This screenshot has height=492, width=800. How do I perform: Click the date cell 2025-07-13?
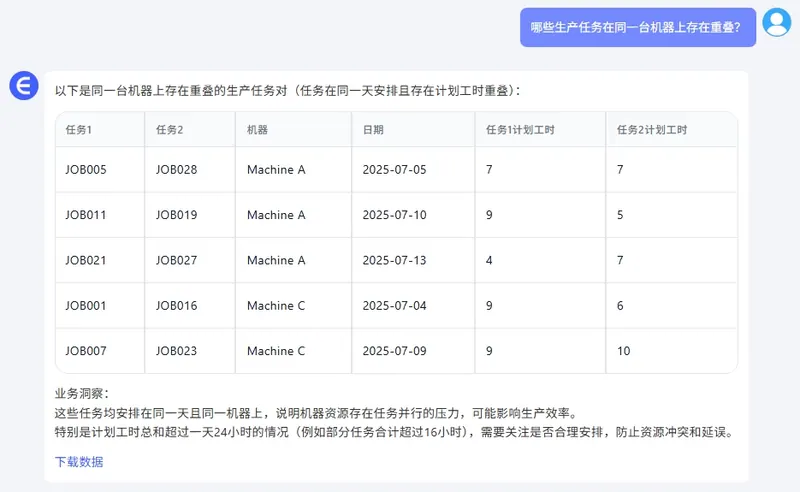(x=394, y=260)
